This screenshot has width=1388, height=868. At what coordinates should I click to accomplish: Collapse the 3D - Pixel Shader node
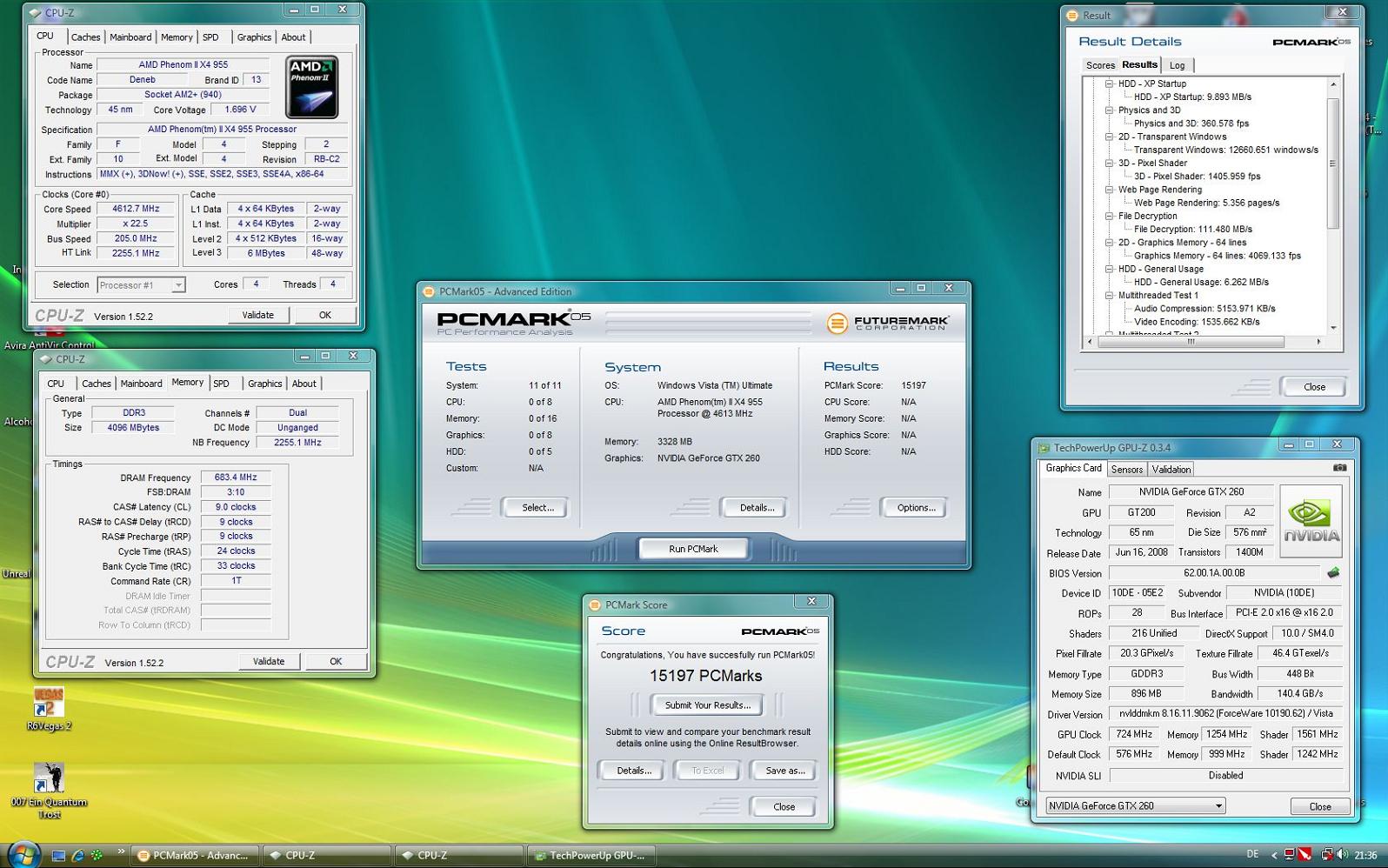1109,164
